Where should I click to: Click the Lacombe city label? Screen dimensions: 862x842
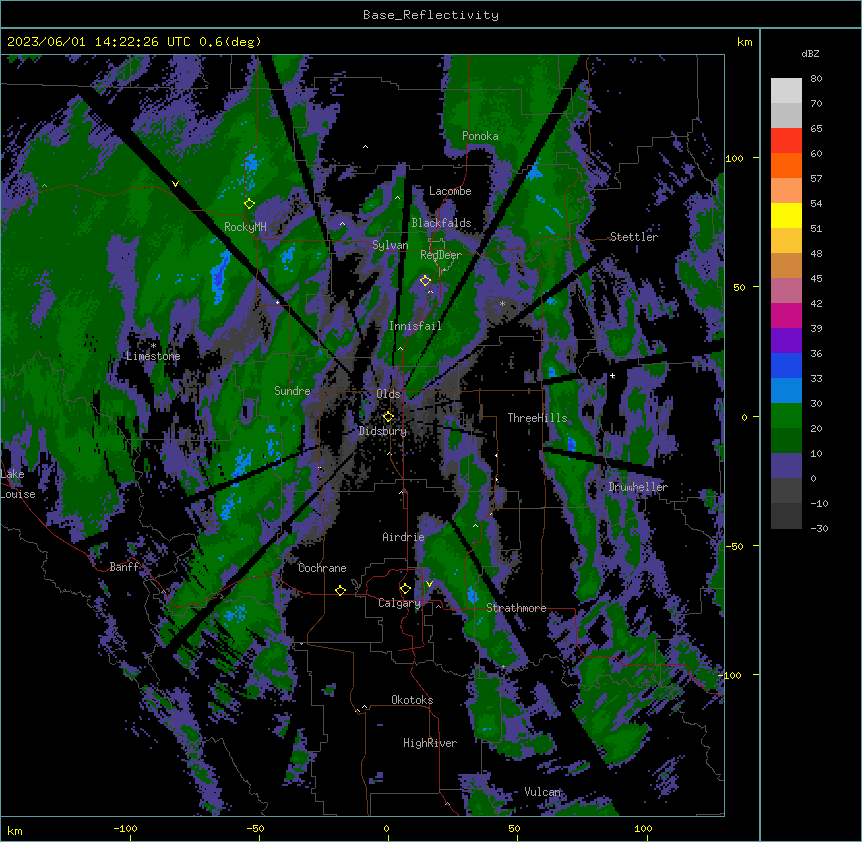(x=450, y=191)
